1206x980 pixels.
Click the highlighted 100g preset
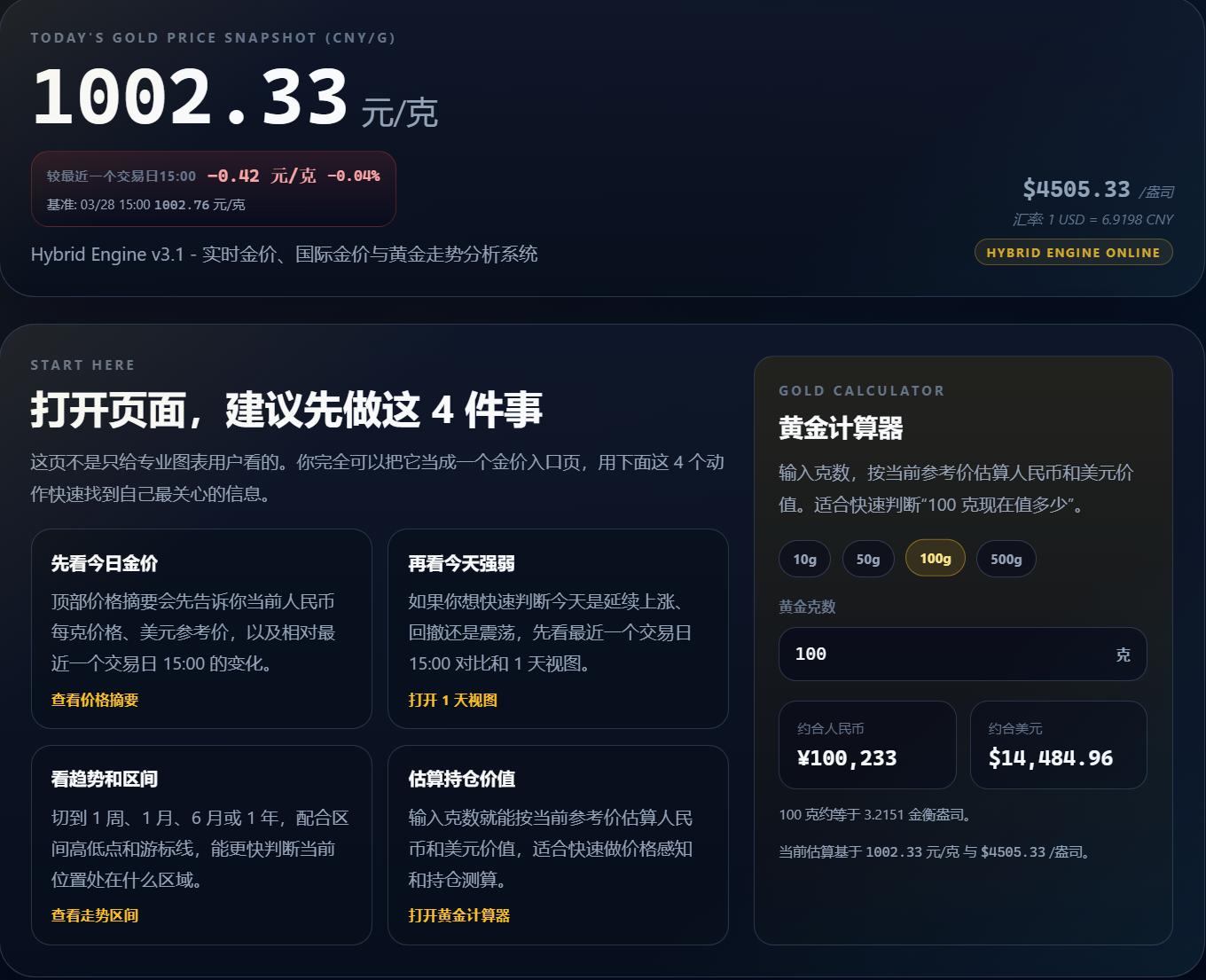[935, 559]
